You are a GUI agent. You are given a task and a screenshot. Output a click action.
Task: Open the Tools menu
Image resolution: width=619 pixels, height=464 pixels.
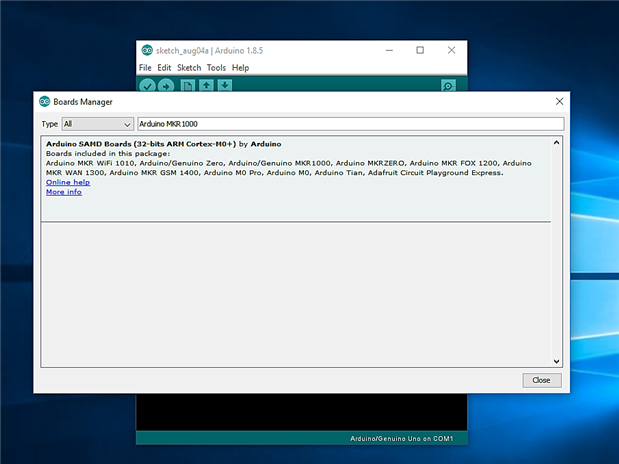pyautogui.click(x=216, y=68)
